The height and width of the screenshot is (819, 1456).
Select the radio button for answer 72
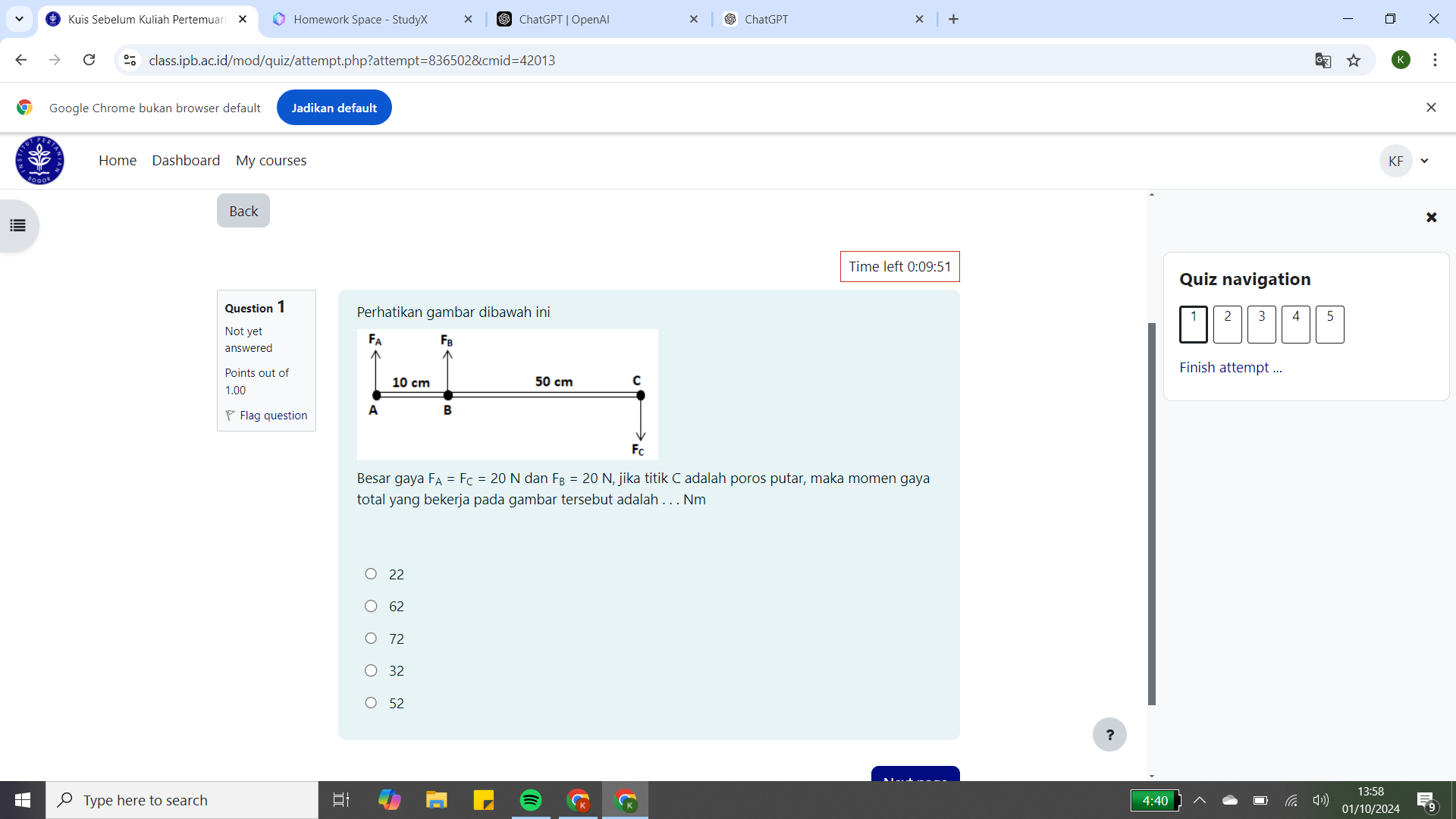[x=372, y=638]
